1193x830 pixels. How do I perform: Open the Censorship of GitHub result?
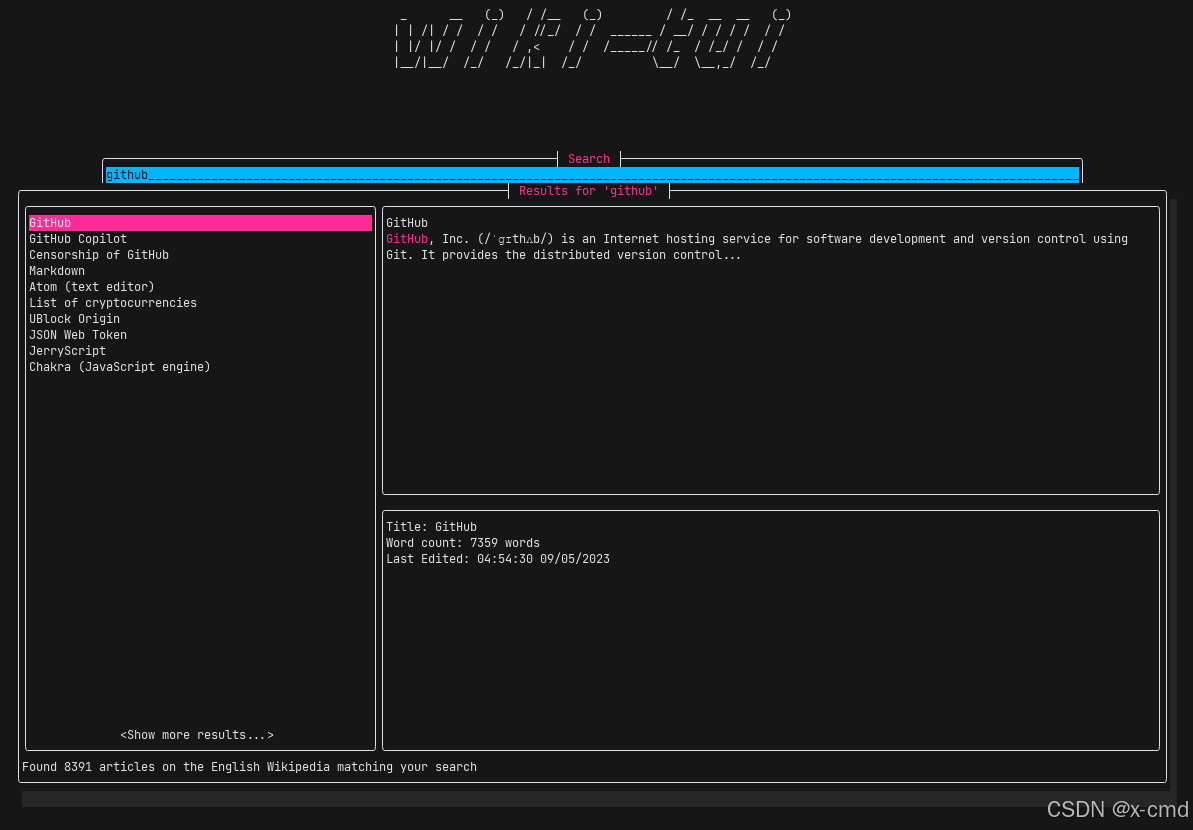(99, 255)
